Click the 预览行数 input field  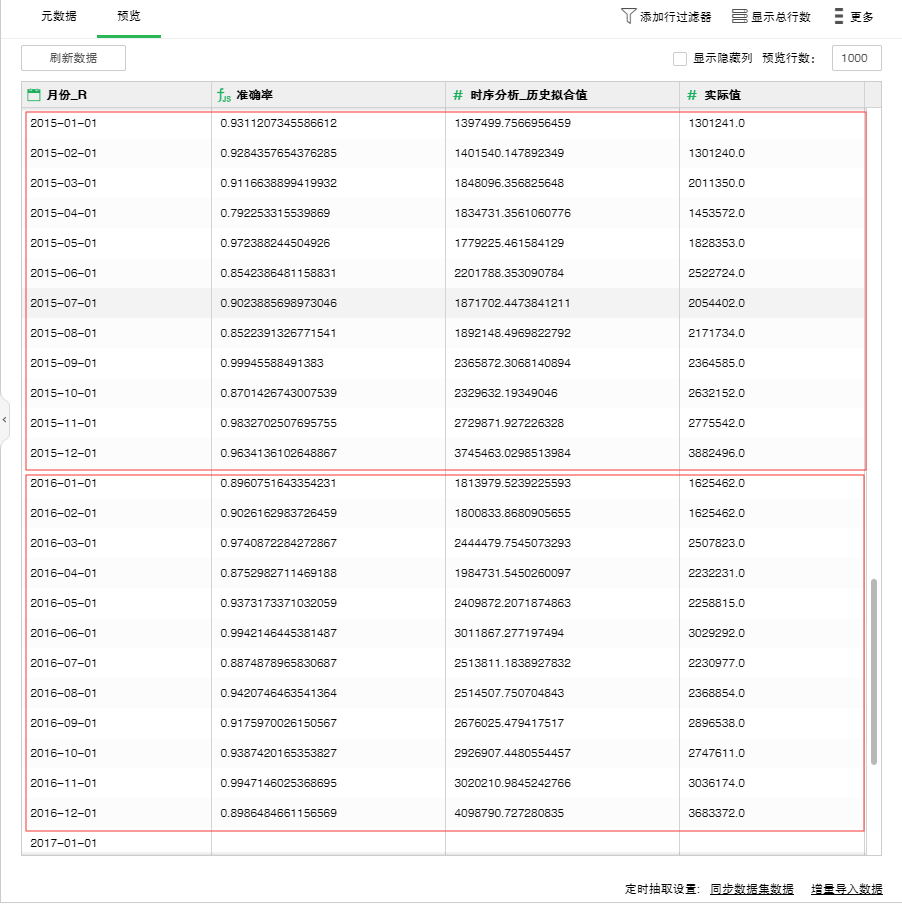[856, 58]
